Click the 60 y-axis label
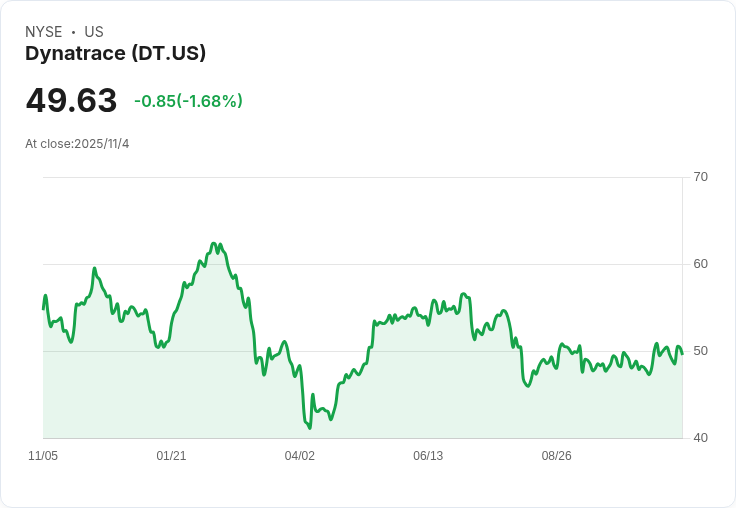The height and width of the screenshot is (508, 736). [700, 264]
